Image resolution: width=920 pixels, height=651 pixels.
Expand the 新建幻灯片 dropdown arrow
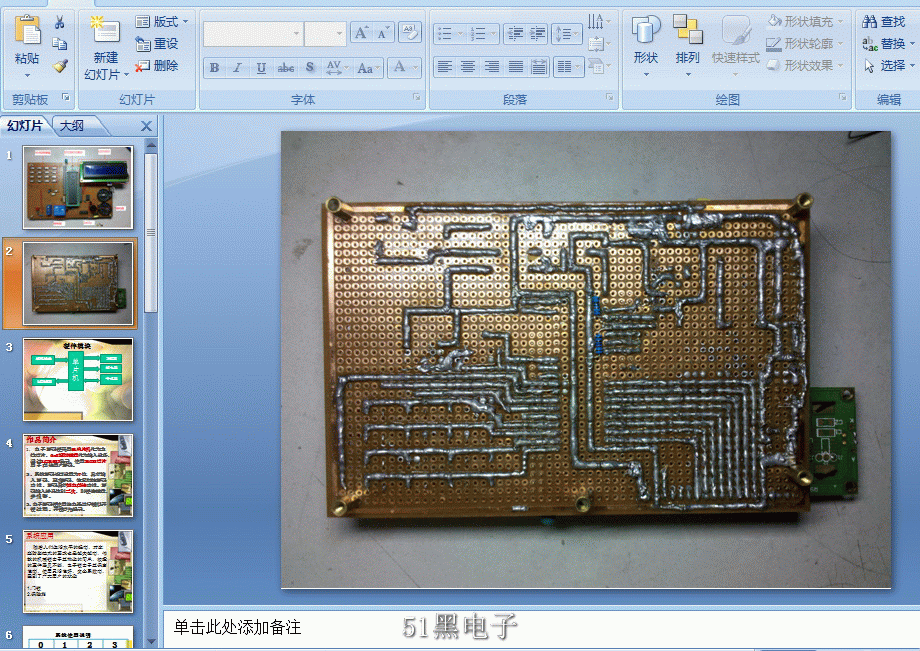click(126, 75)
